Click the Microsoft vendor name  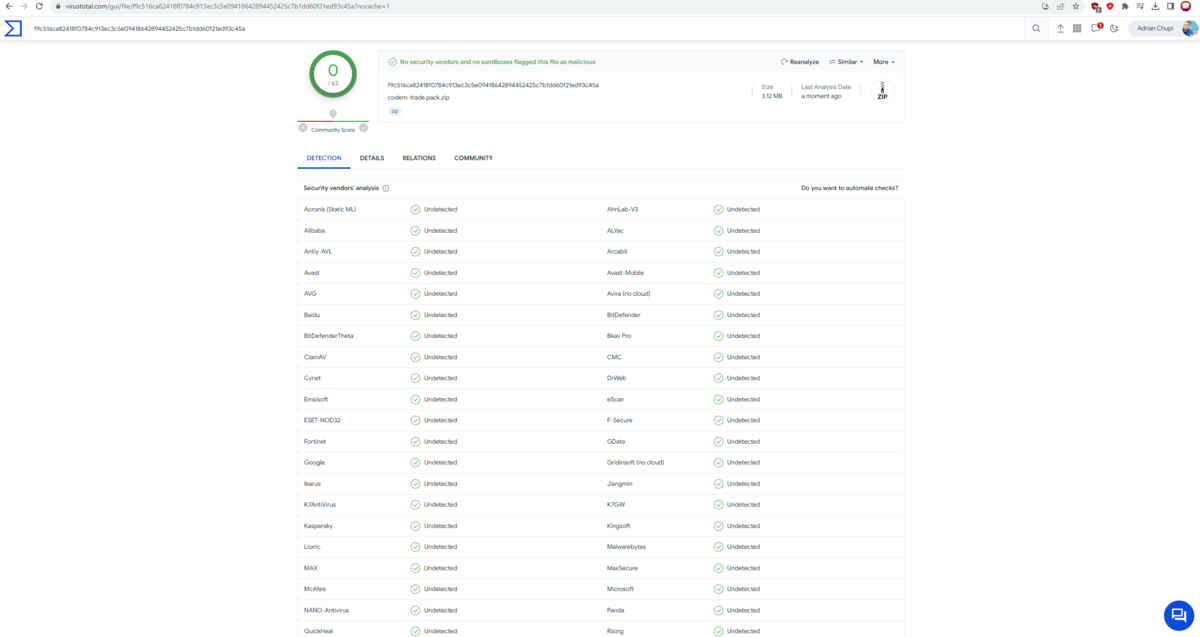click(x=620, y=589)
